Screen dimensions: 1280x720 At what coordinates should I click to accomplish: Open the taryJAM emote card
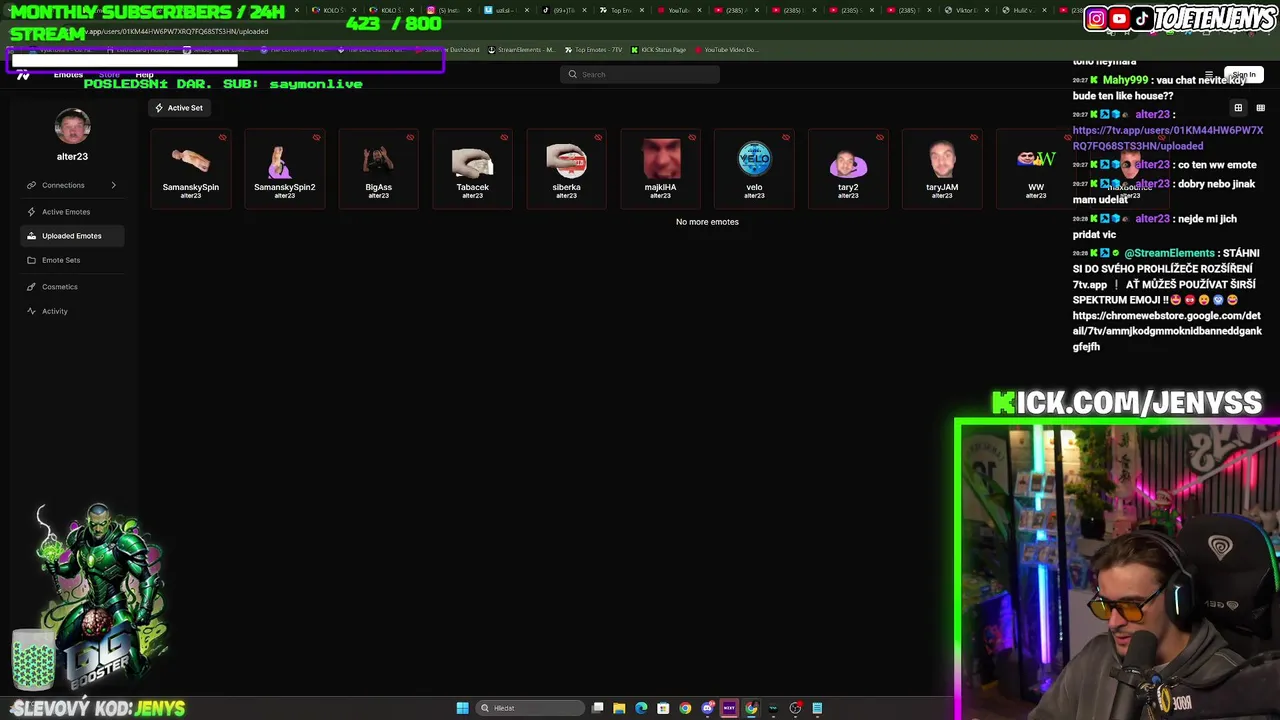[x=942, y=168]
